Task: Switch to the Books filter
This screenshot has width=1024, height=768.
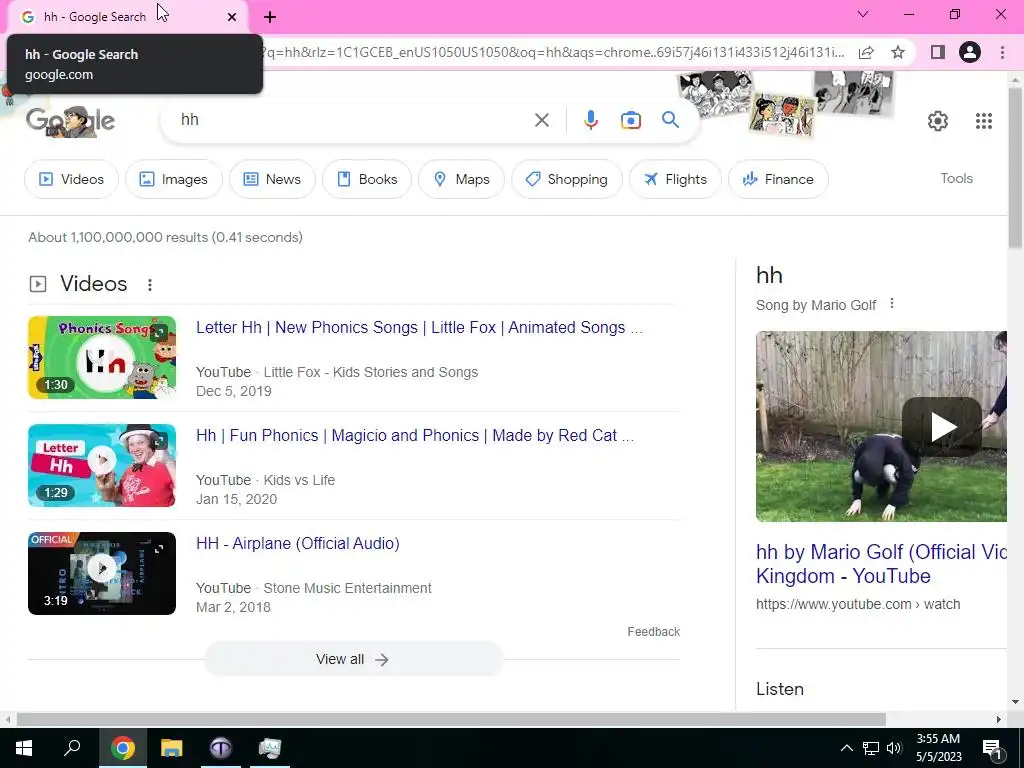Action: [x=366, y=179]
